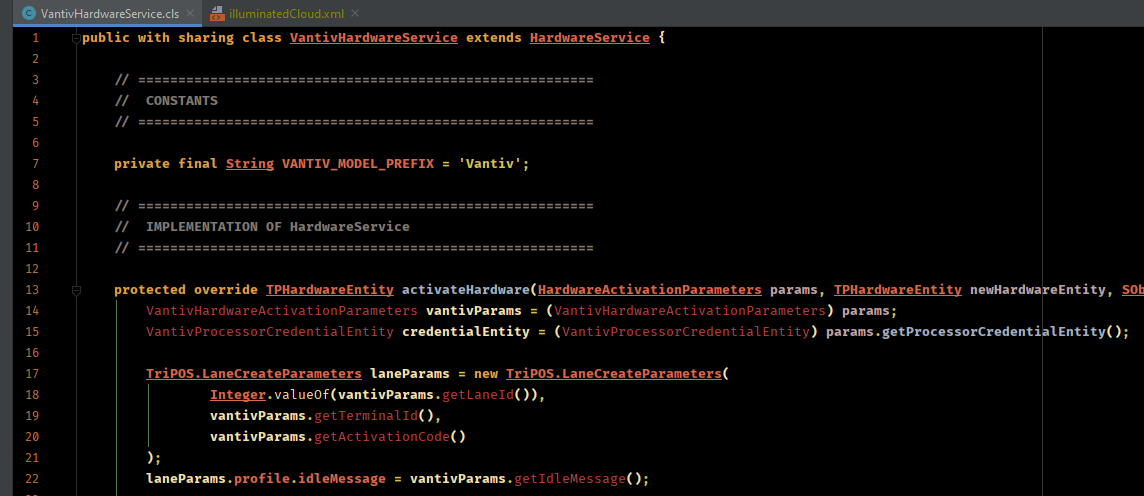Click line number 7 in the gutter
Screen dimensions: 1144x496
pos(36,164)
